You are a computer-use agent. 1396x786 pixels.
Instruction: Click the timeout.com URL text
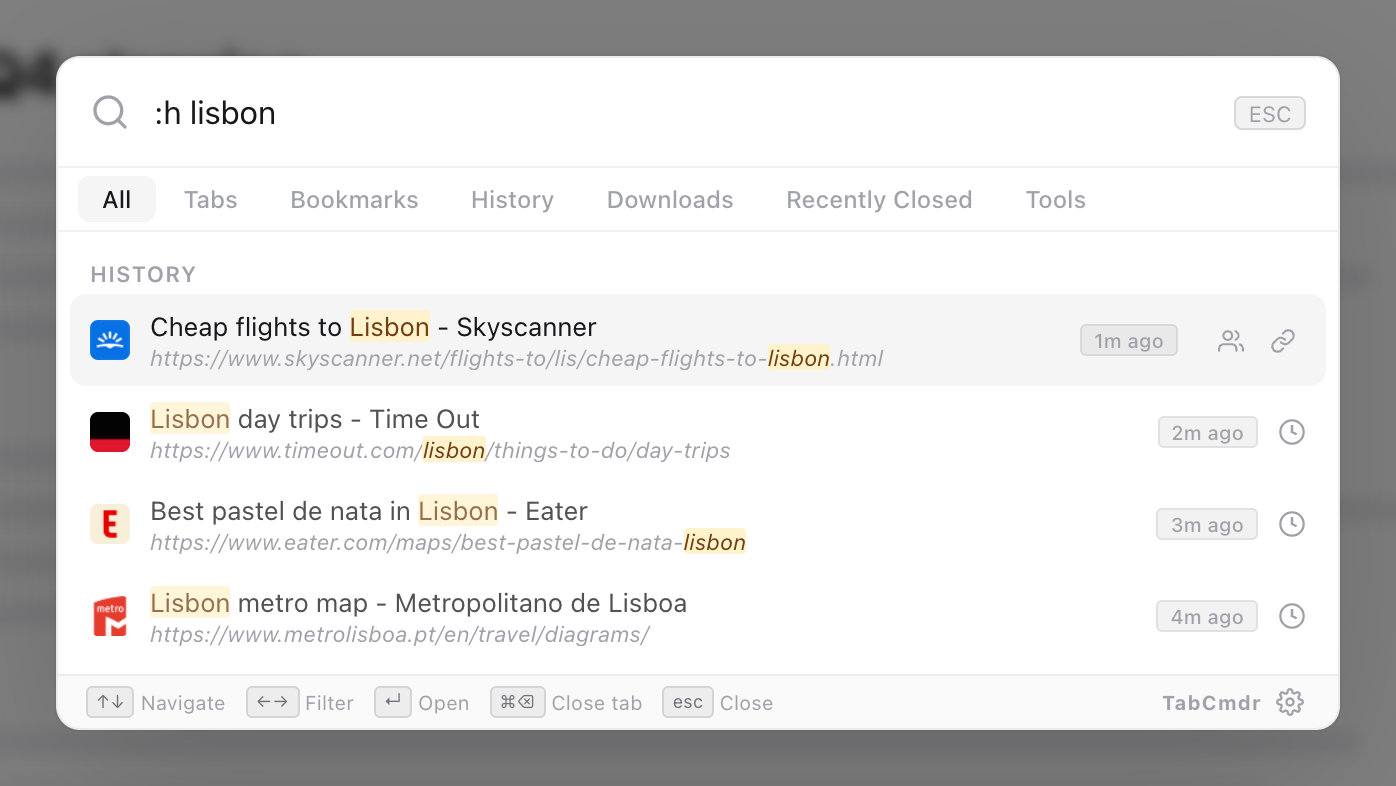(x=440, y=450)
